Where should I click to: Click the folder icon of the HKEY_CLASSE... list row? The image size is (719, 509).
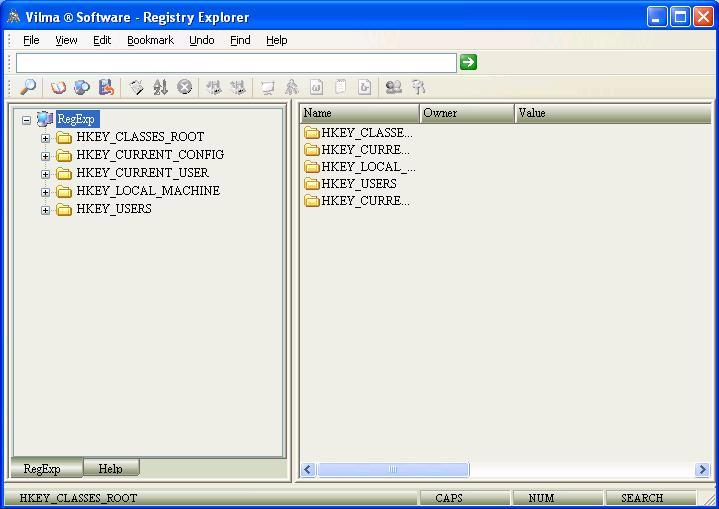coord(312,133)
